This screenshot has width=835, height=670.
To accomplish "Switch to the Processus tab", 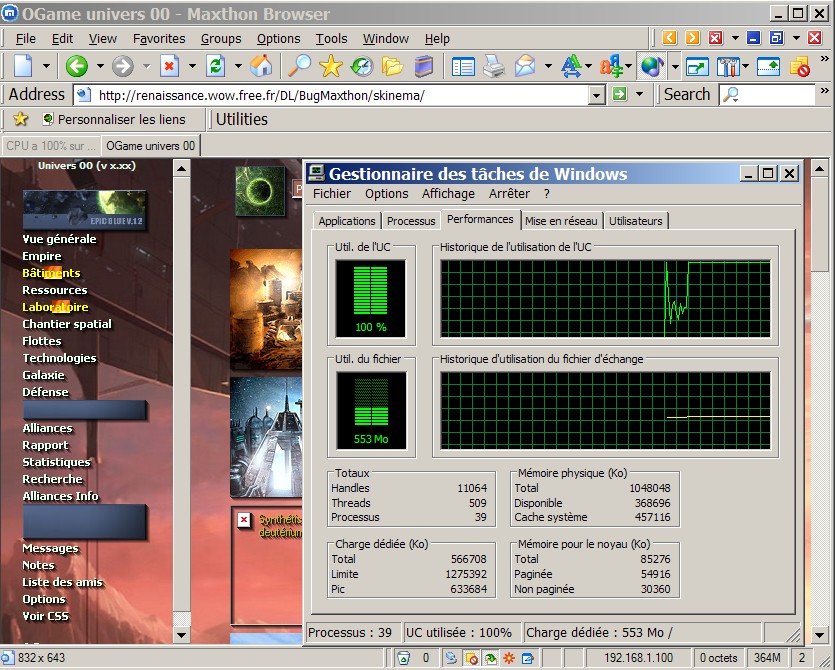I will [x=411, y=220].
